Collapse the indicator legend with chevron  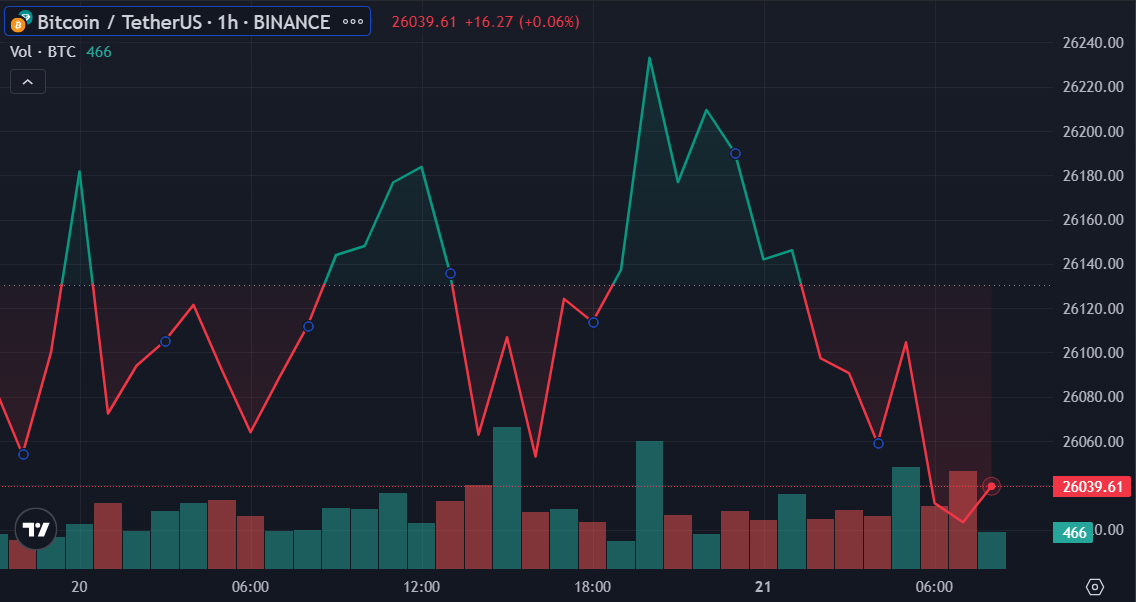tap(28, 82)
